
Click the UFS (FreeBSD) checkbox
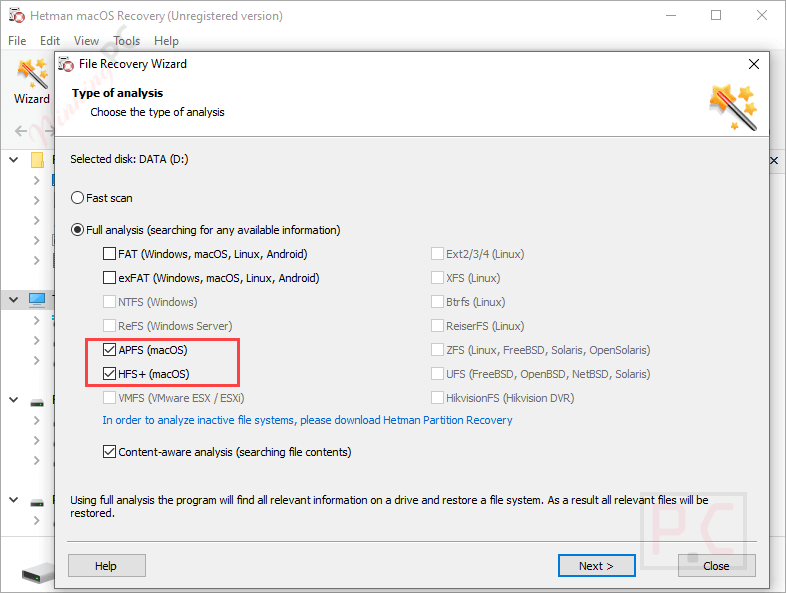click(437, 374)
